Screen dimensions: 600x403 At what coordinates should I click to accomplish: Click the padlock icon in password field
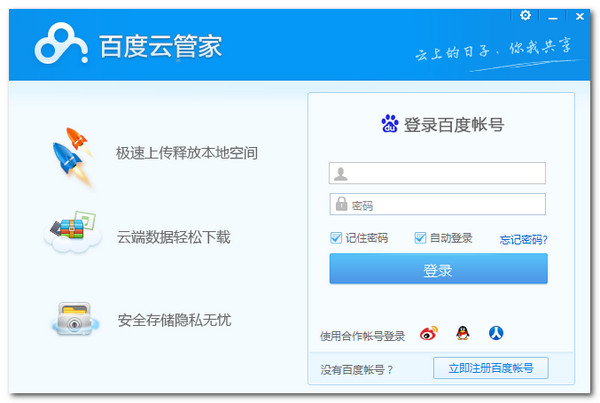[341, 204]
